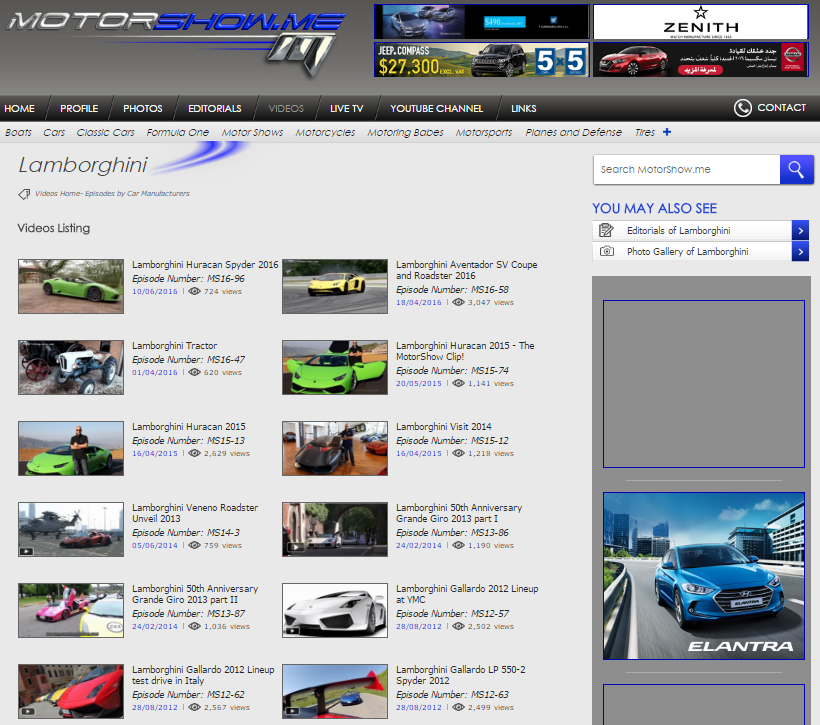Select the Formula One category

(x=178, y=132)
